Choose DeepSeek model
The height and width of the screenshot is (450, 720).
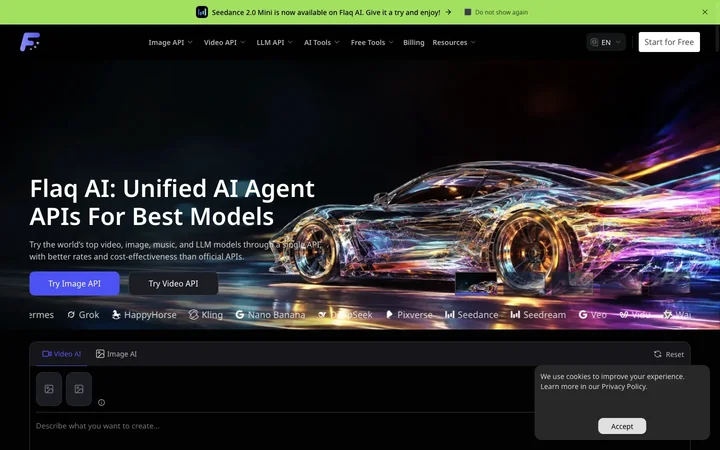pos(345,315)
